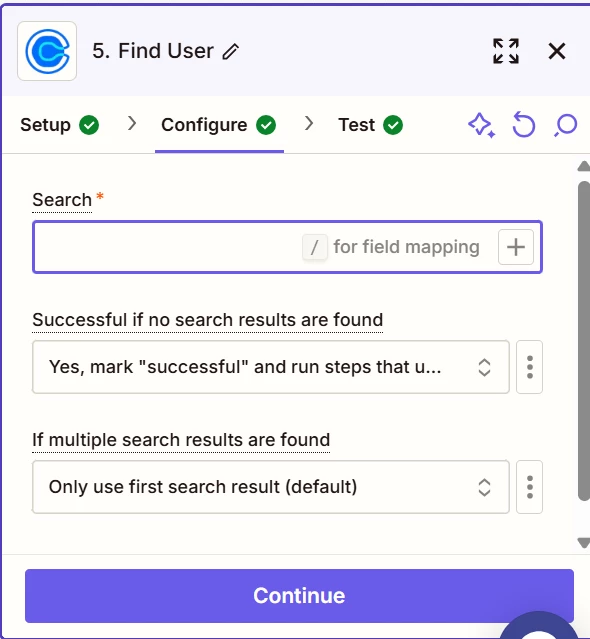Image resolution: width=590 pixels, height=639 pixels.
Task: Click the Calendly app logo icon
Action: [x=47, y=51]
